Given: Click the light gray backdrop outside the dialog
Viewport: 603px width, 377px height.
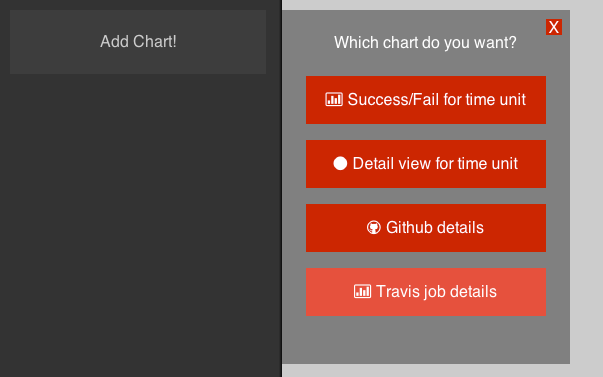Looking at the screenshot, I should click(586, 188).
